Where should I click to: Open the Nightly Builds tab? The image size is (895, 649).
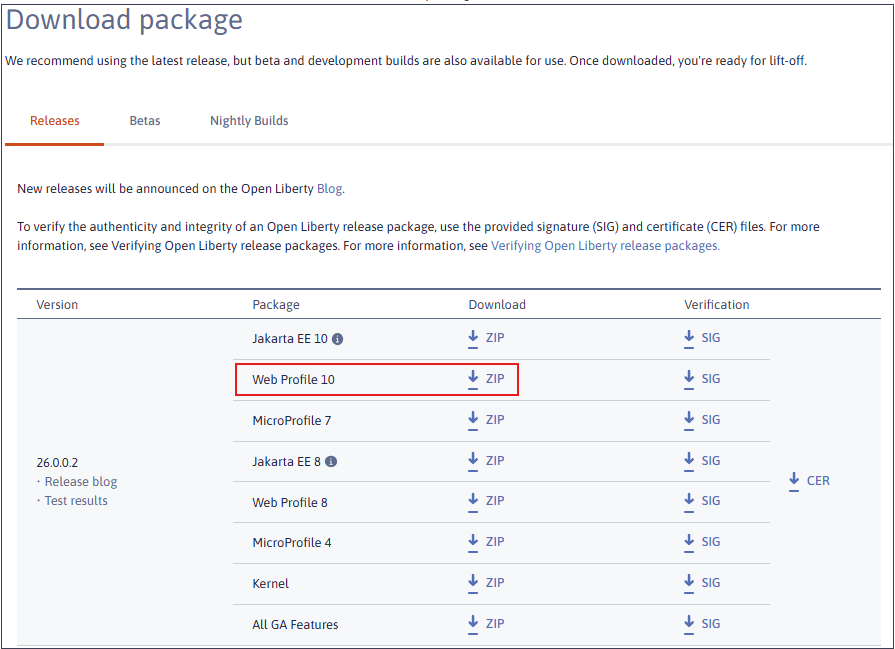(249, 121)
